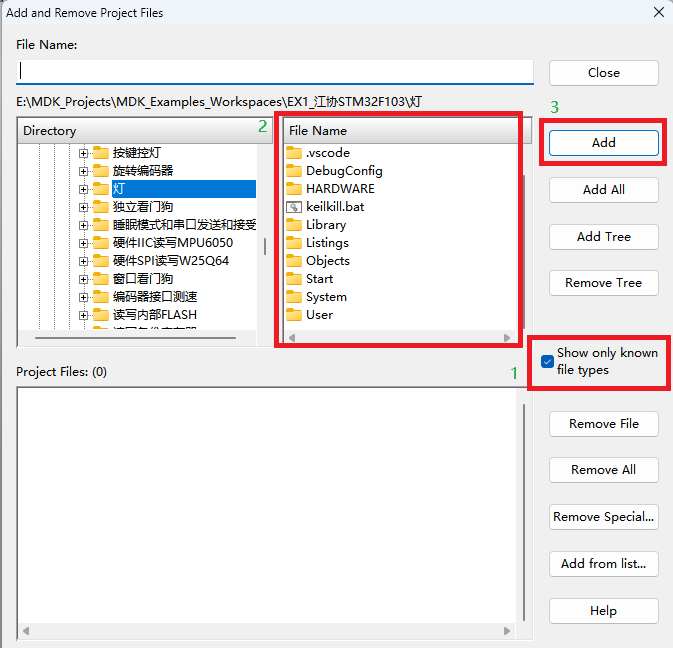Click folder icon beside 硬件IIC读写MPU6050
This screenshot has height=648, width=673.
pyautogui.click(x=101, y=243)
